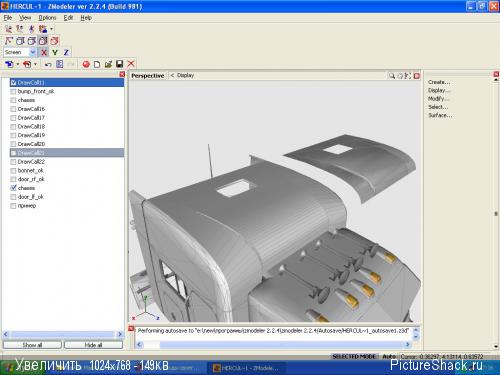Open the Help menu
The height and width of the screenshot is (375, 500).
pos(86,18)
